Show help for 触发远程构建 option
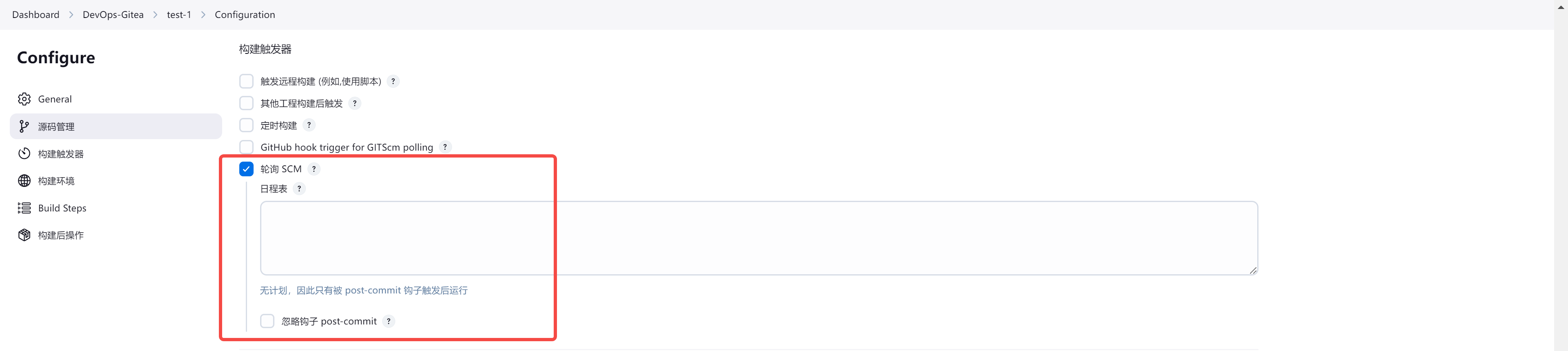 393,81
